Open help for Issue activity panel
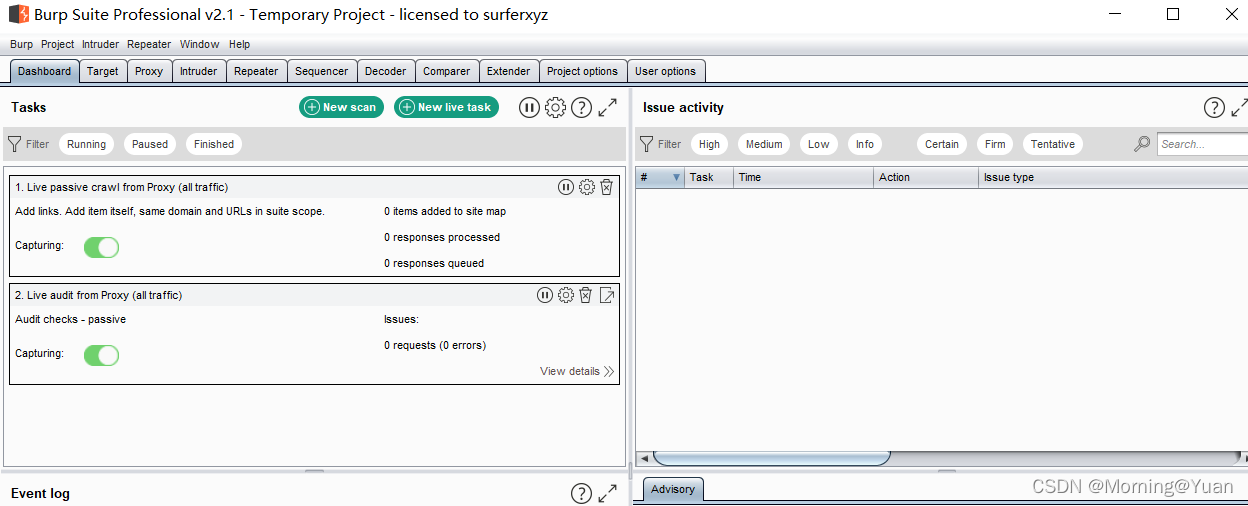1248x506 pixels. [x=1214, y=108]
